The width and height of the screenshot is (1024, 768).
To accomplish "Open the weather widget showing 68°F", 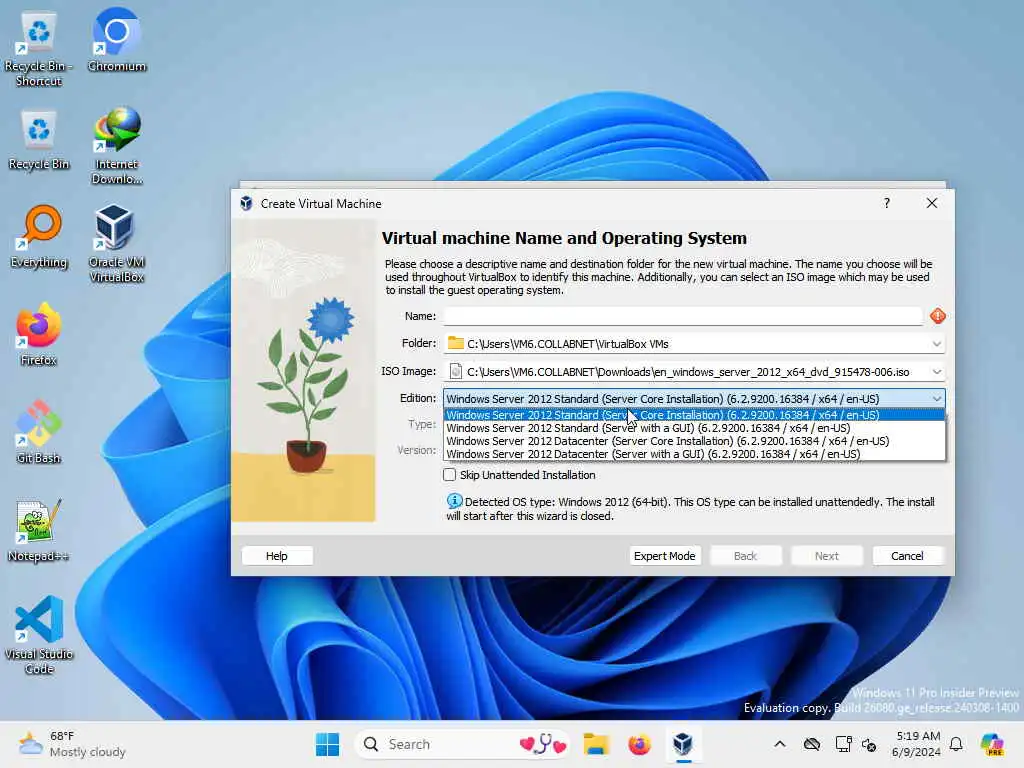I will [x=72, y=744].
